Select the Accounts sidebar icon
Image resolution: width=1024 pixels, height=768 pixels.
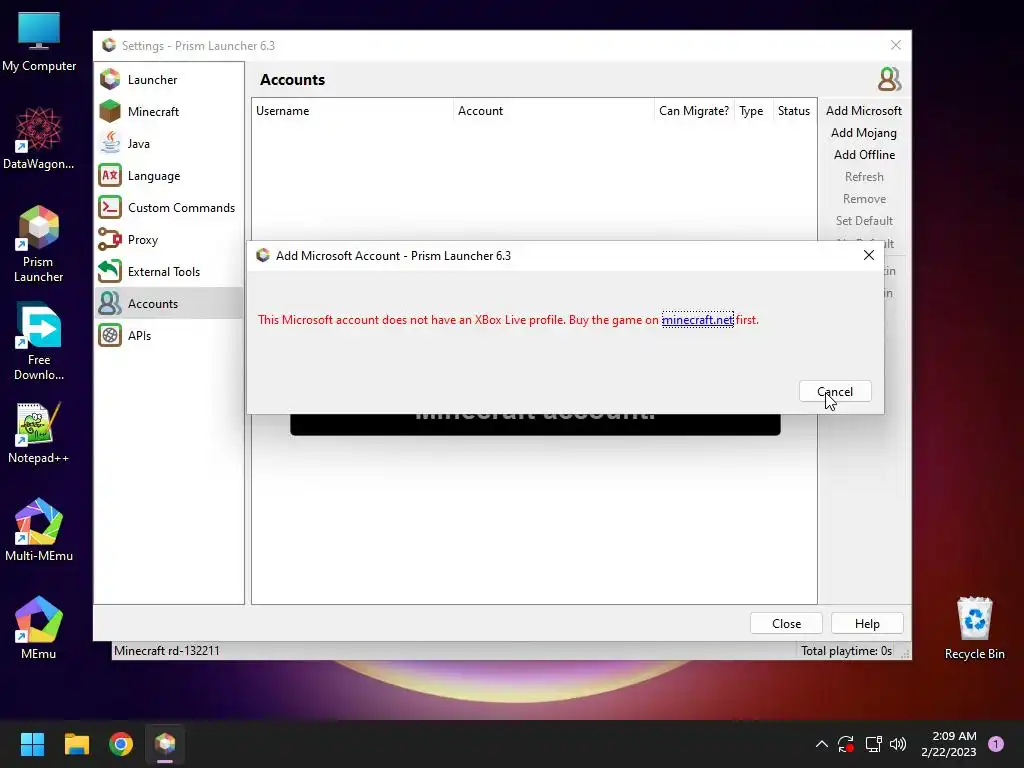[x=110, y=304]
